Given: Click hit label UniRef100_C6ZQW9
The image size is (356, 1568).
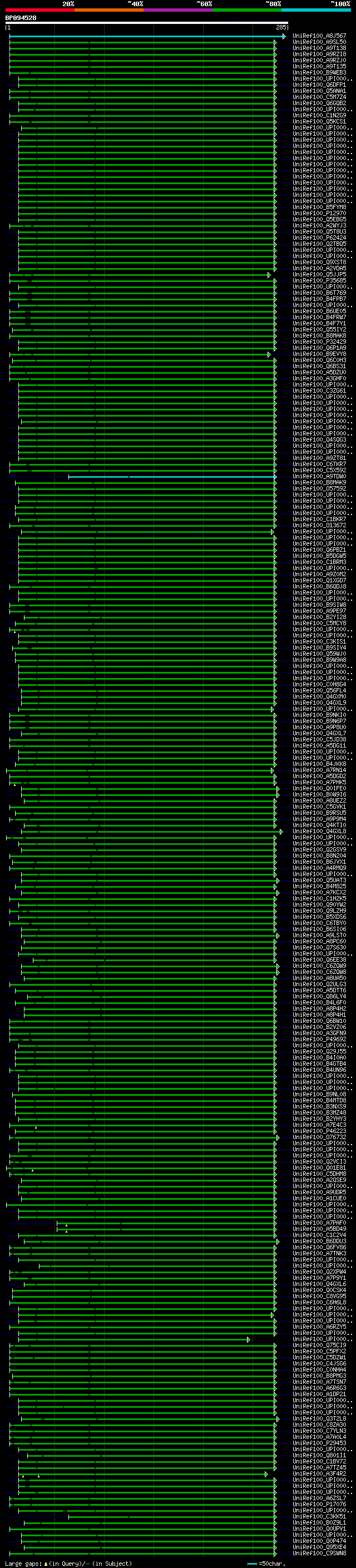Looking at the screenshot, I should point(319,966).
